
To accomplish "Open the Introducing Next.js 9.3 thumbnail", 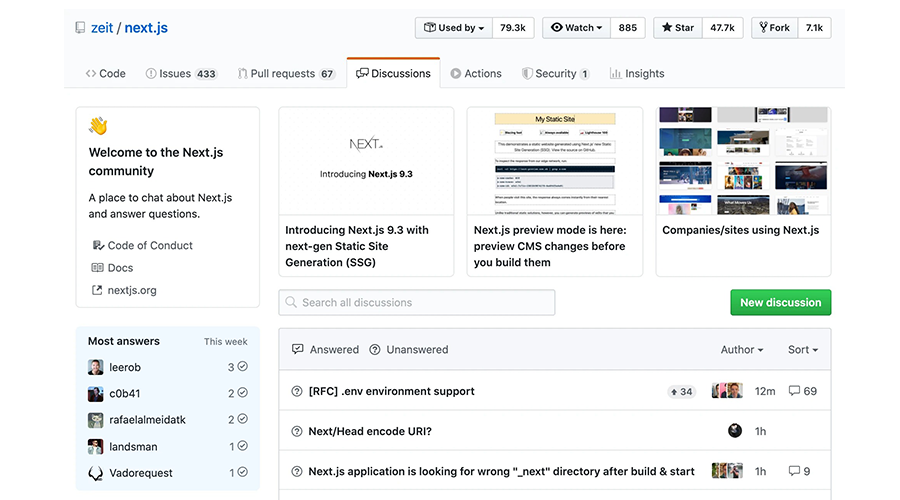I will 366,161.
